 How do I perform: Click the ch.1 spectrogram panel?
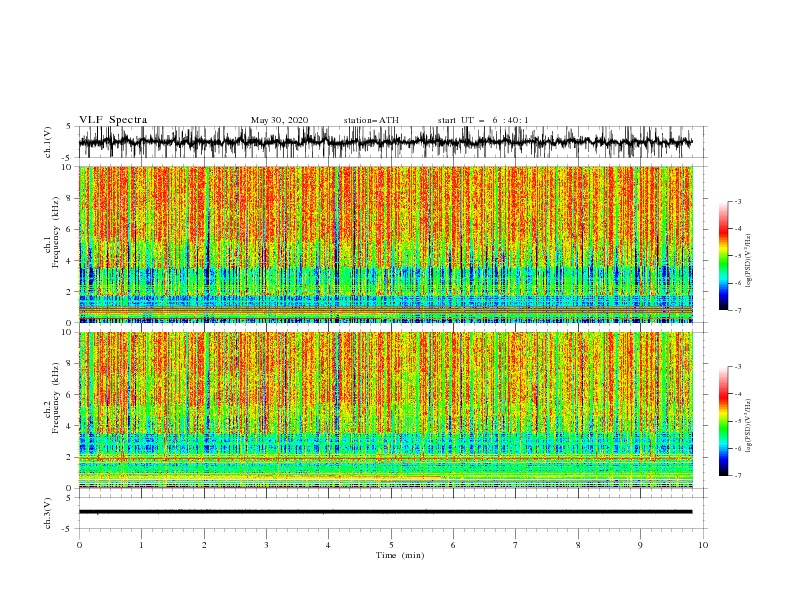click(x=386, y=244)
